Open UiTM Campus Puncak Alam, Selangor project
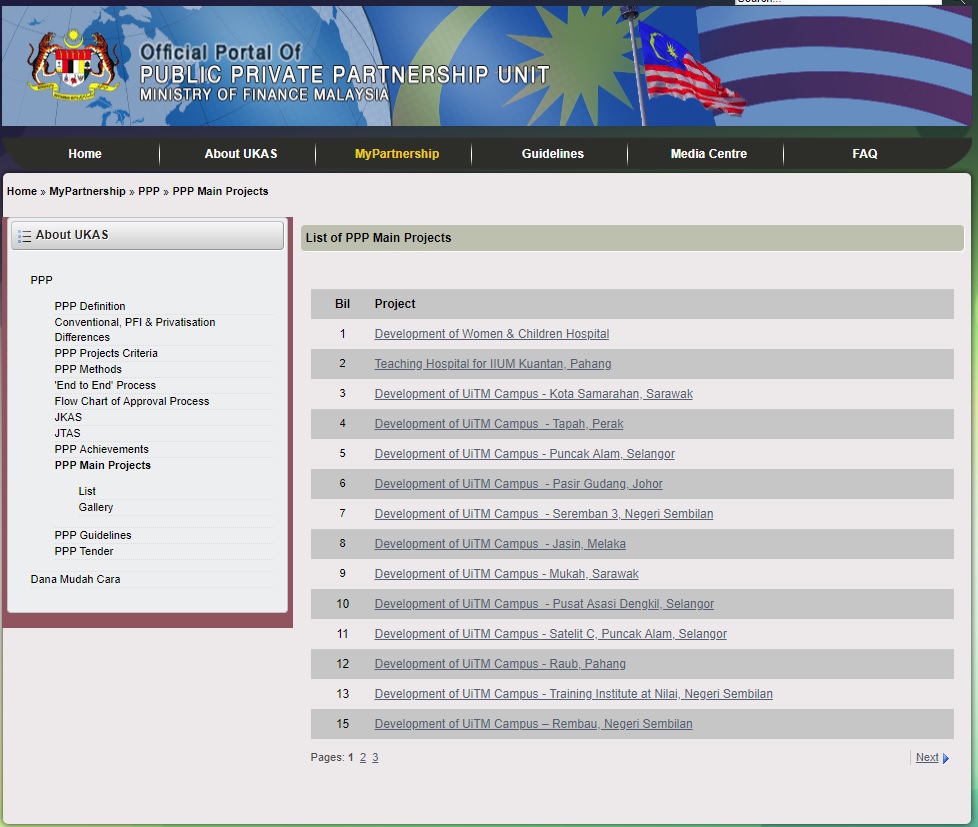This screenshot has height=827, width=978. point(524,454)
